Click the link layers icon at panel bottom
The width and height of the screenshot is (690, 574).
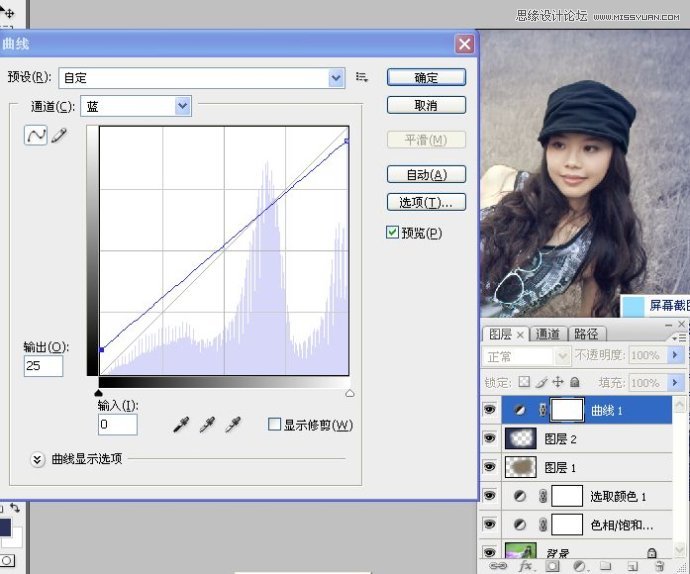(498, 566)
